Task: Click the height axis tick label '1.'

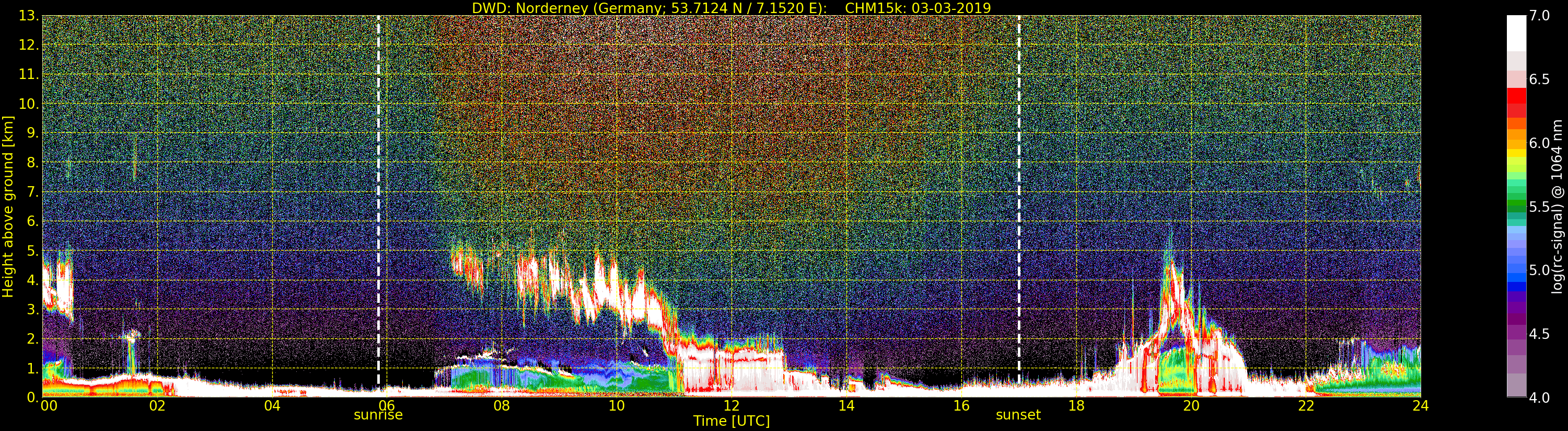Action: 33,368
